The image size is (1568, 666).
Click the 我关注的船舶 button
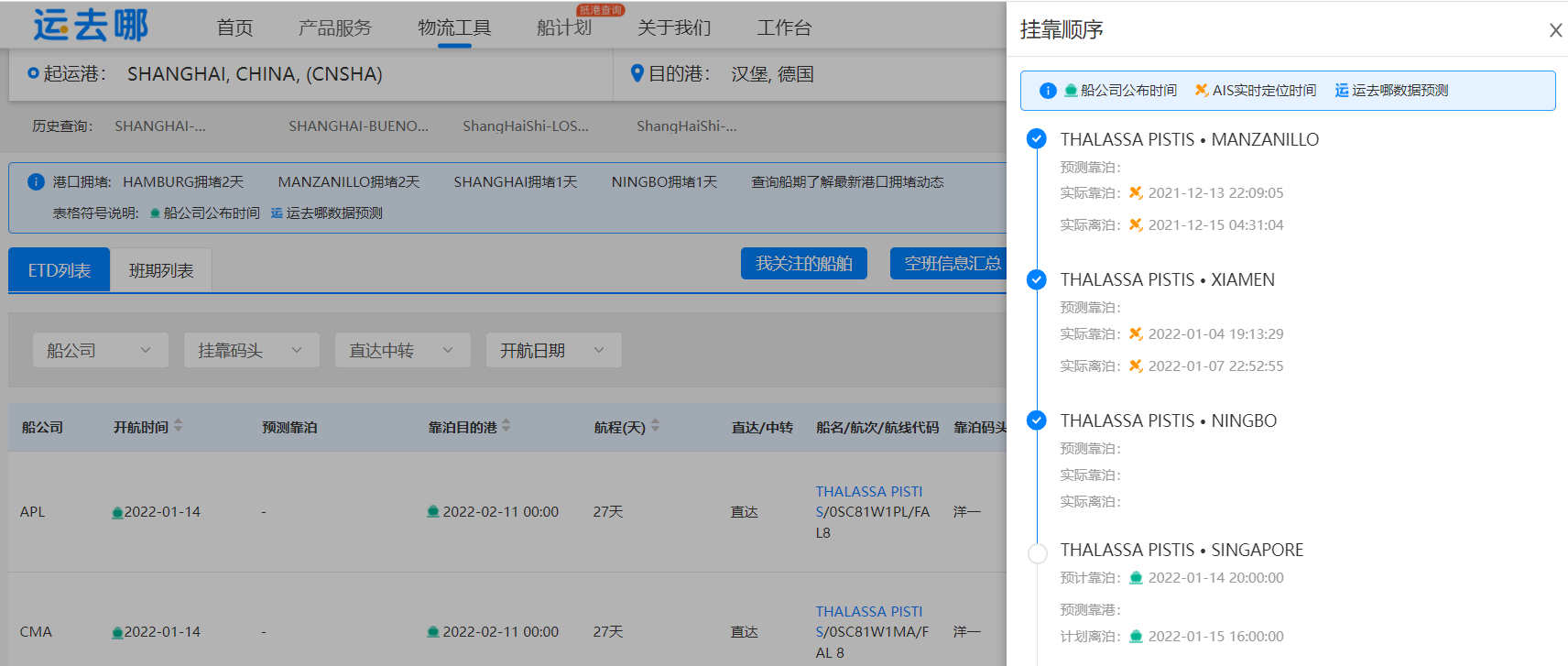click(804, 264)
